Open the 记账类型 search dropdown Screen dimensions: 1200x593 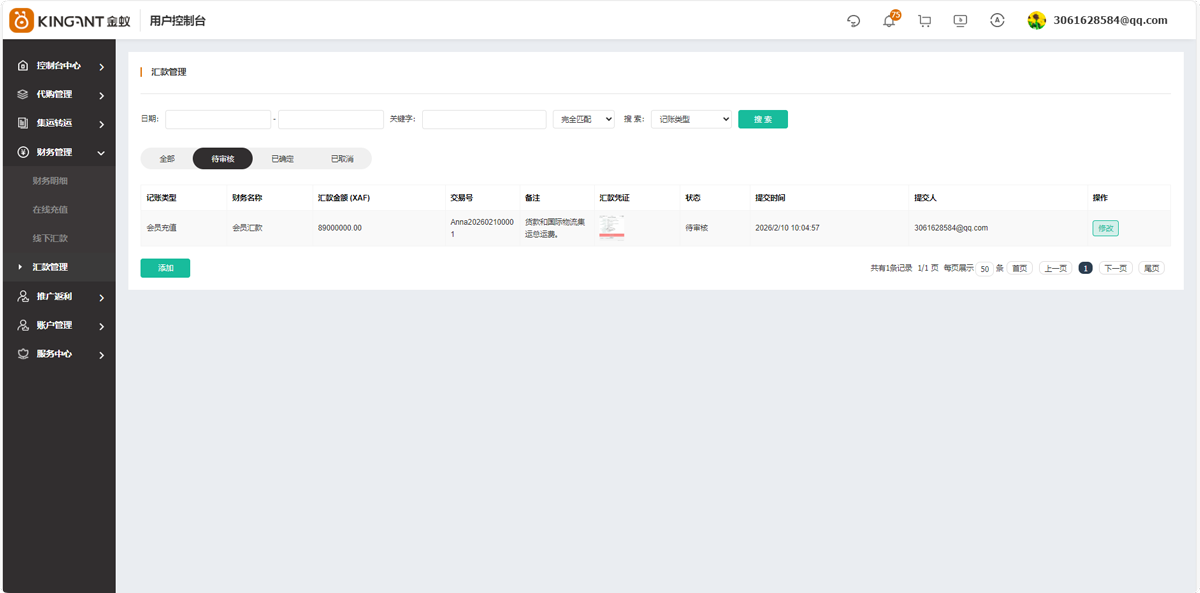693,119
